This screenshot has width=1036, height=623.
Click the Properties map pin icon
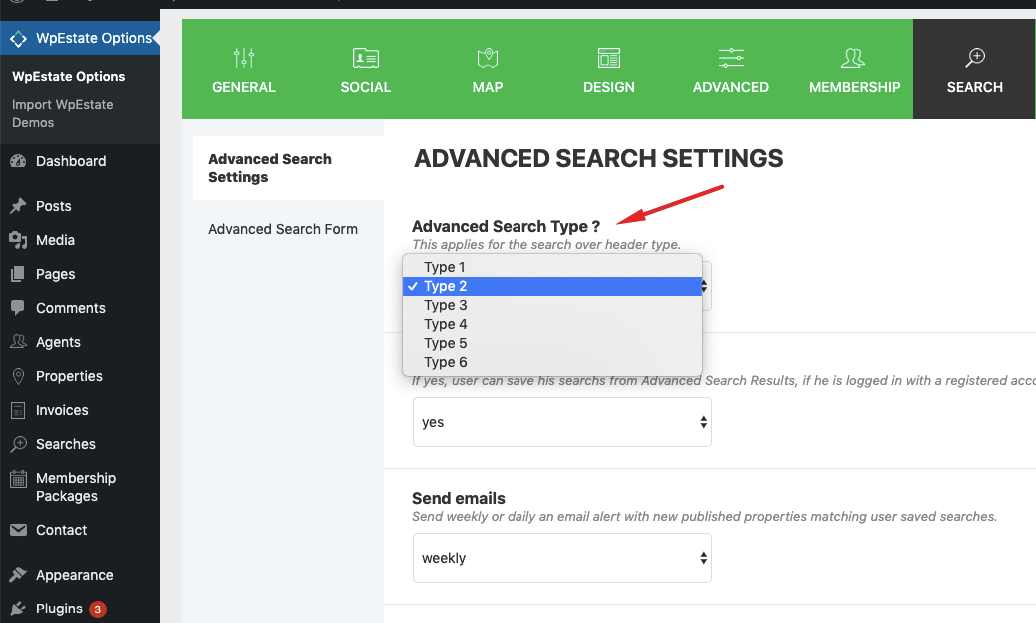point(18,376)
